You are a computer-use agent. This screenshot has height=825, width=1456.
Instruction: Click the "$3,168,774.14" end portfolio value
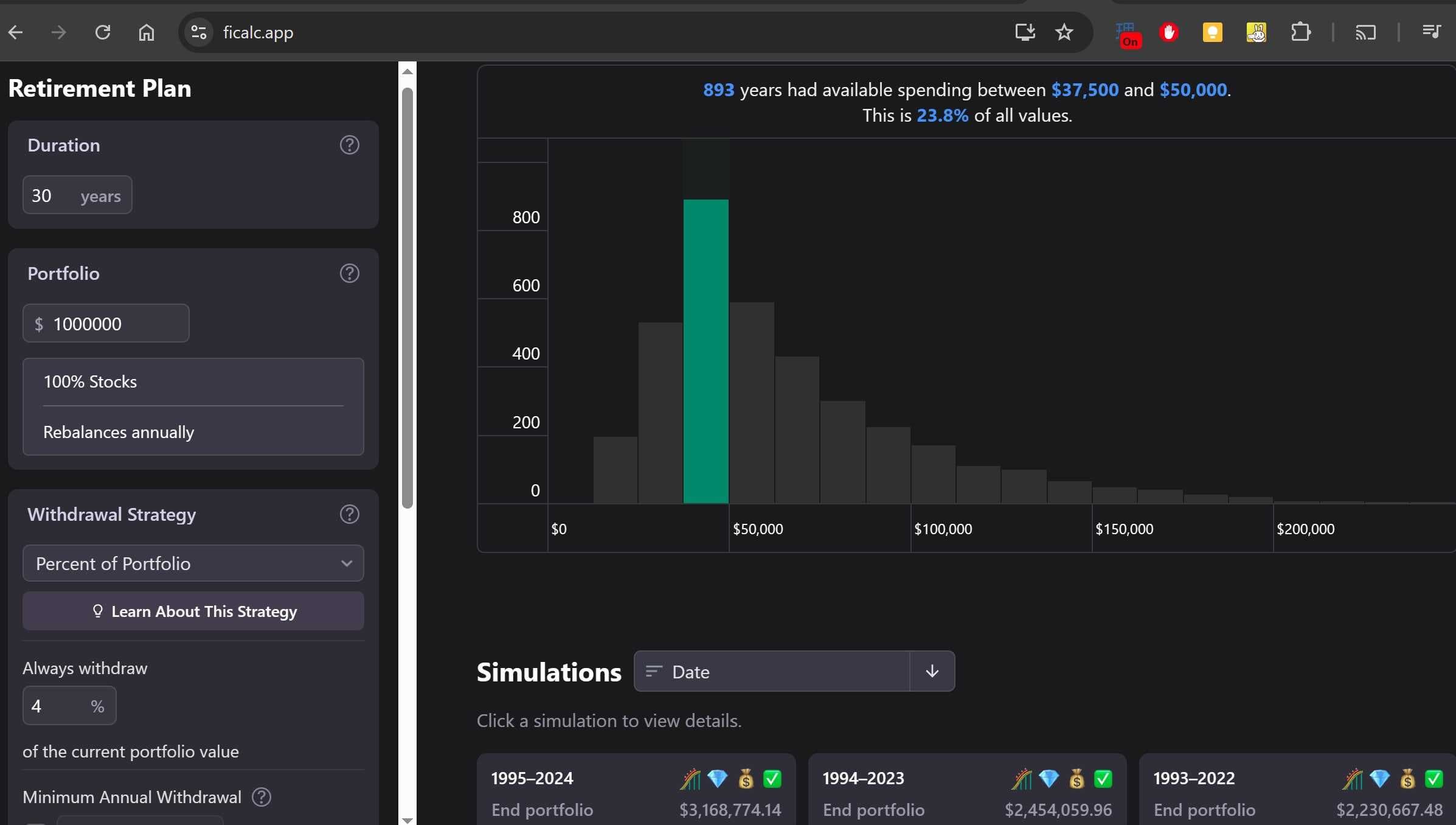[x=730, y=810]
